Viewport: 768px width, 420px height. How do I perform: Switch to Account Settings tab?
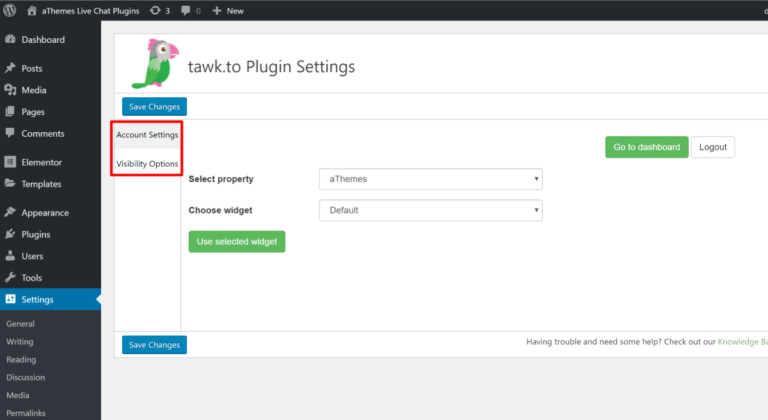[x=147, y=135]
